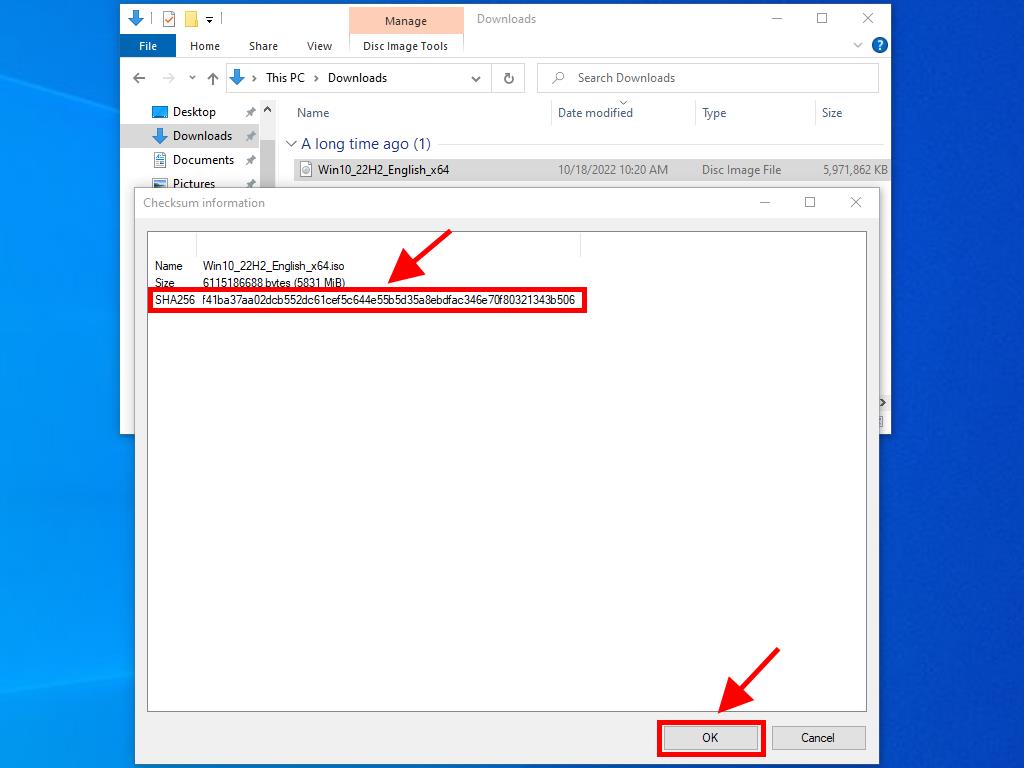Expand the Customize Quick Access Toolbar dropdown
Viewport: 1024px width, 768px height.
[210, 19]
